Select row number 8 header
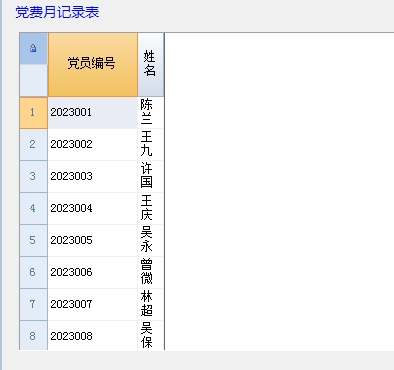Screen dimensions: 394x370 (33, 336)
